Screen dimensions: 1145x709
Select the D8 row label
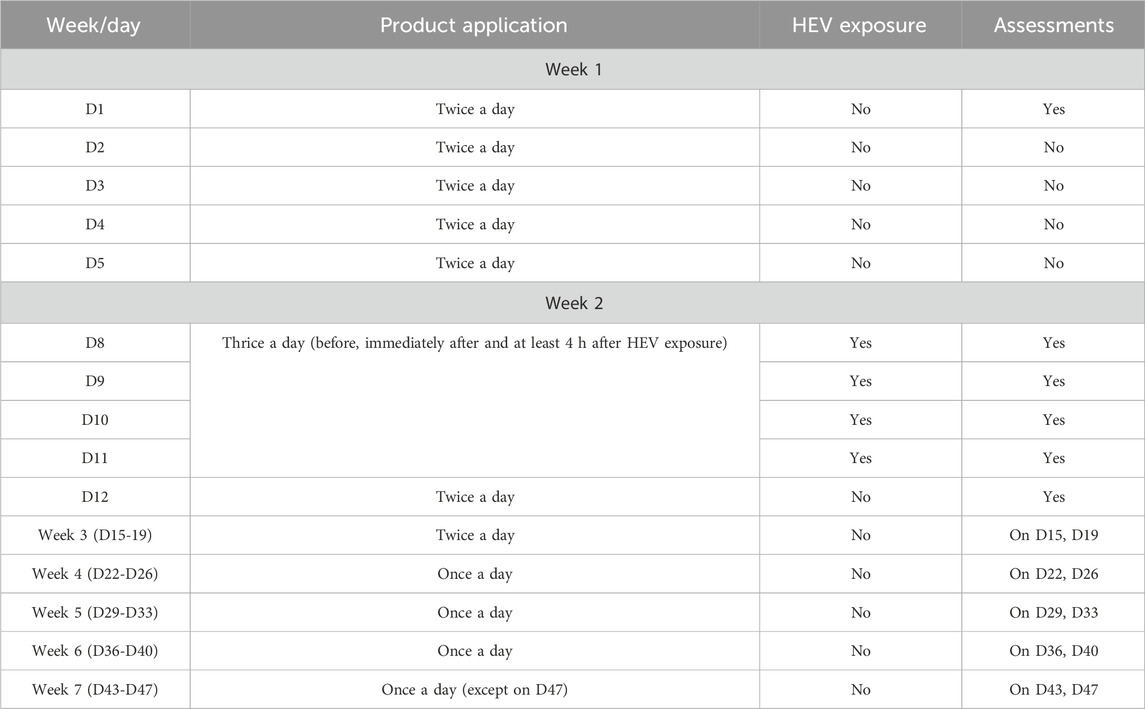(x=94, y=343)
